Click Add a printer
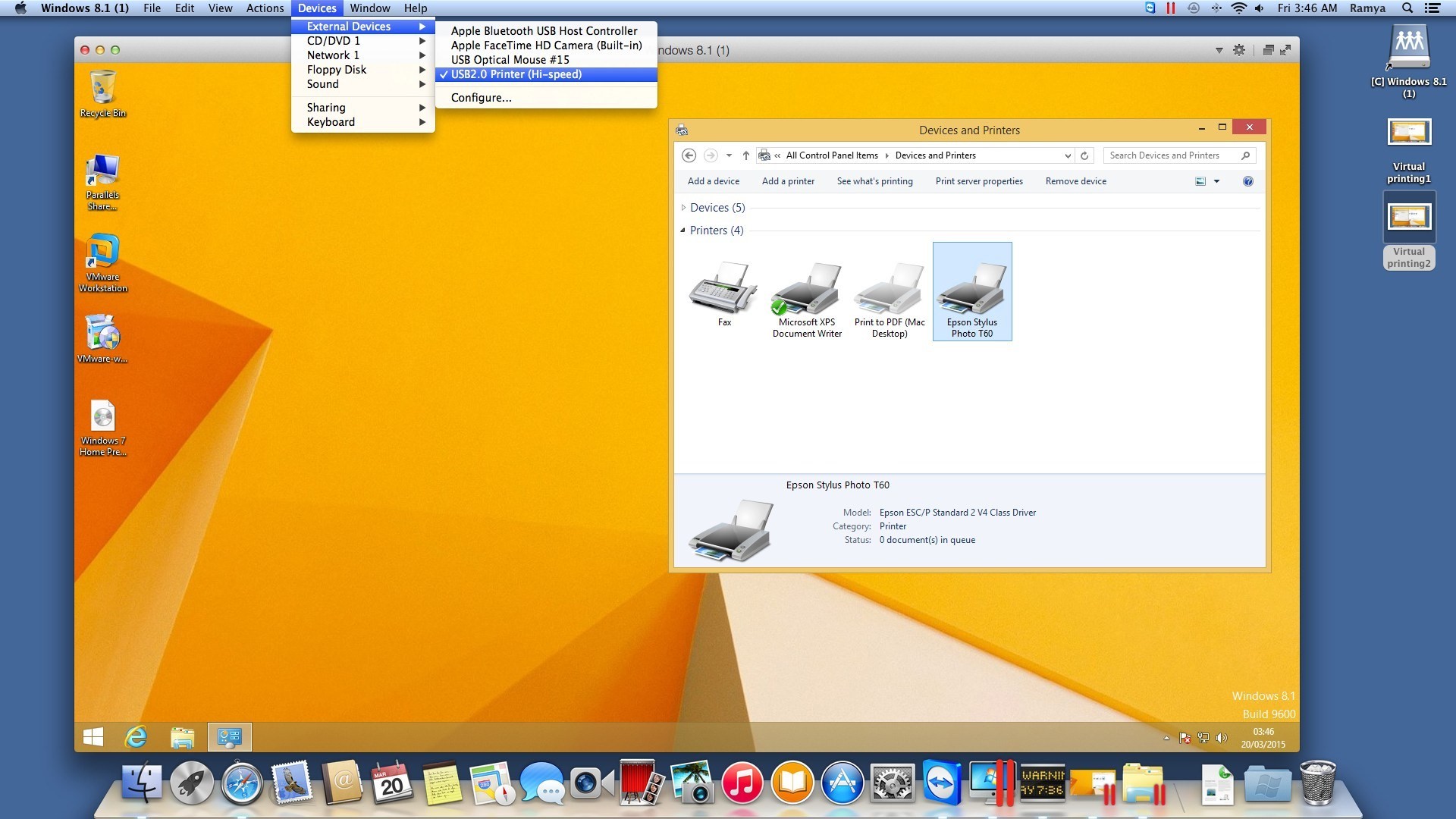 pos(788,181)
